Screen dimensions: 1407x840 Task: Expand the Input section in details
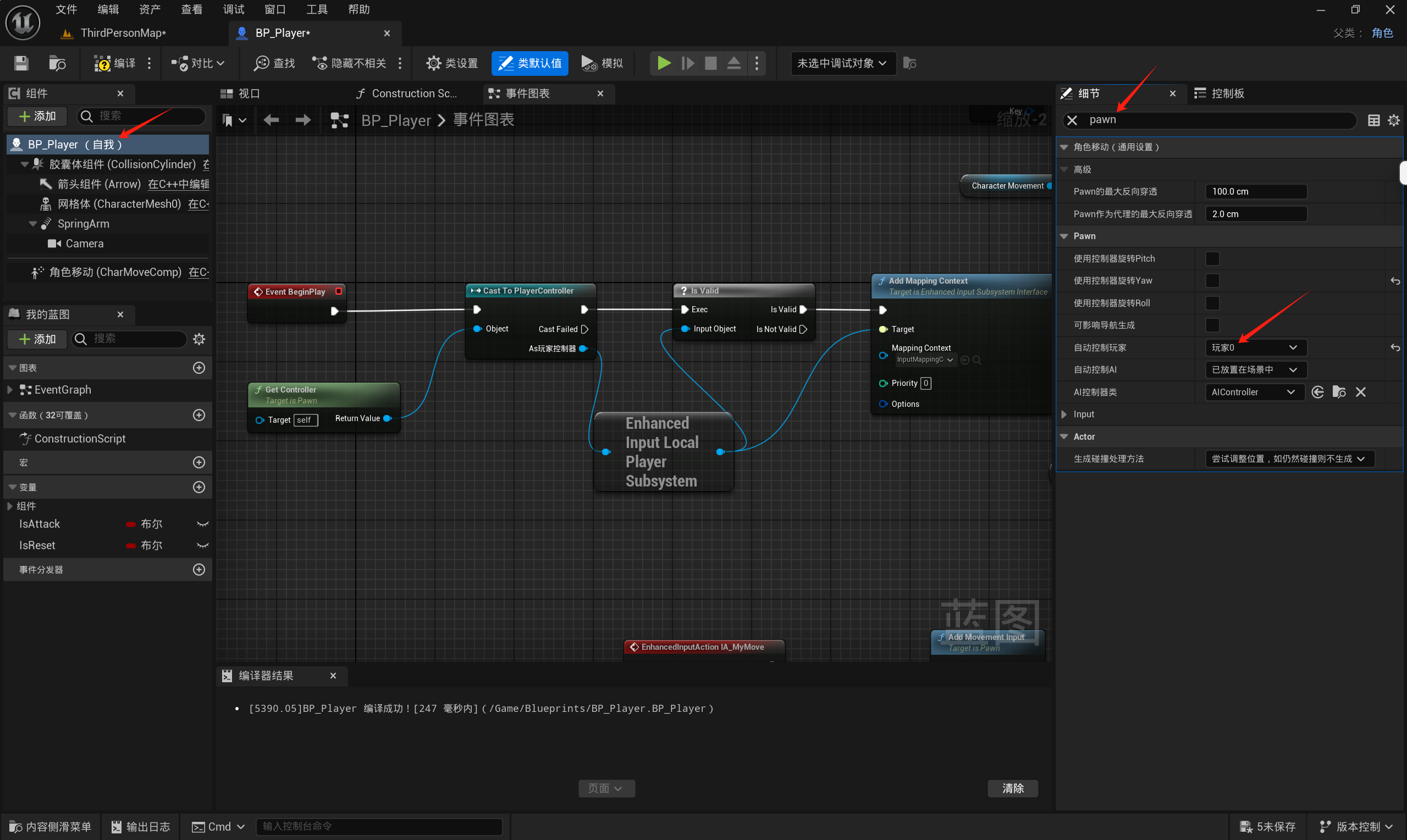click(1064, 415)
